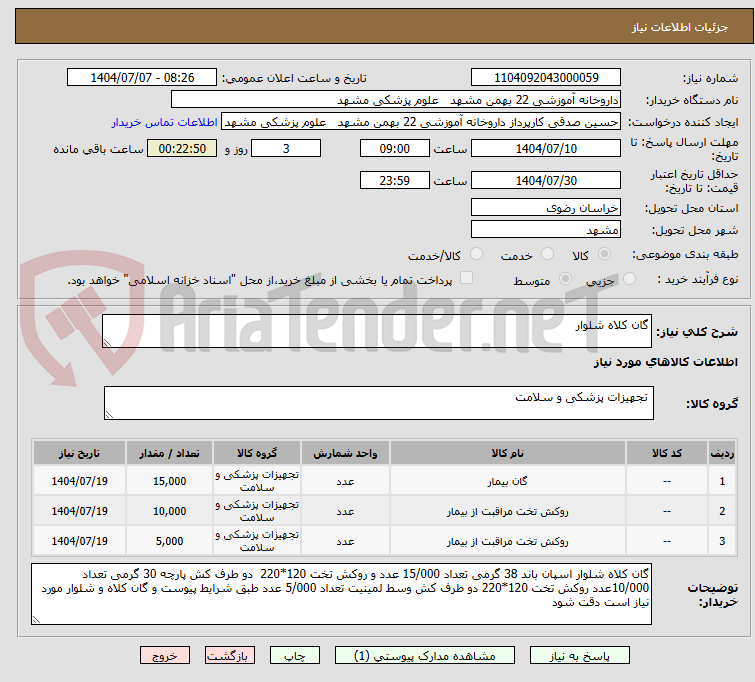The height and width of the screenshot is (682, 755).
Task: Click the استان محل تحویل field
Action: coord(546,207)
